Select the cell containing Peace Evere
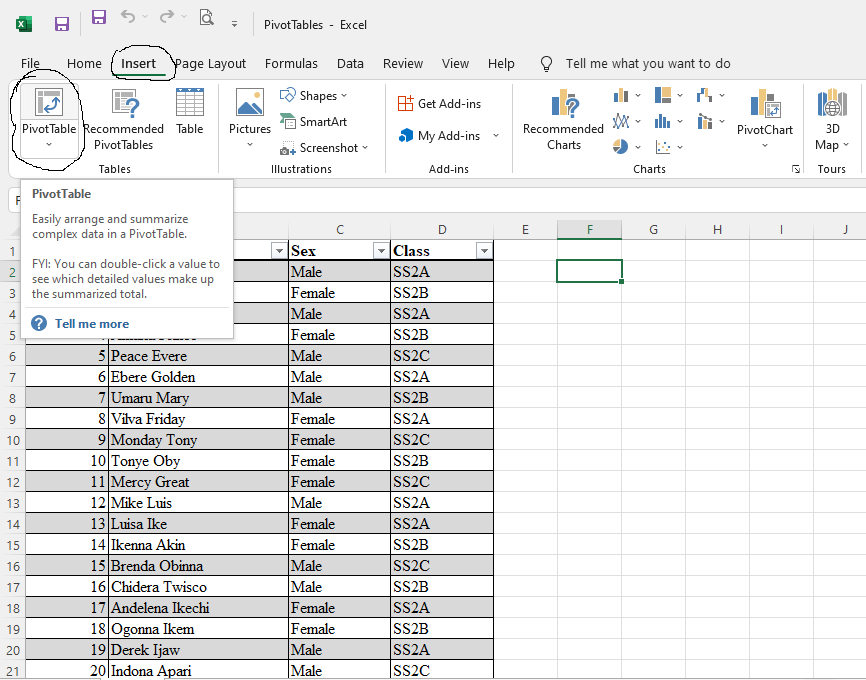Image resolution: width=866 pixels, height=680 pixels. (x=198, y=356)
